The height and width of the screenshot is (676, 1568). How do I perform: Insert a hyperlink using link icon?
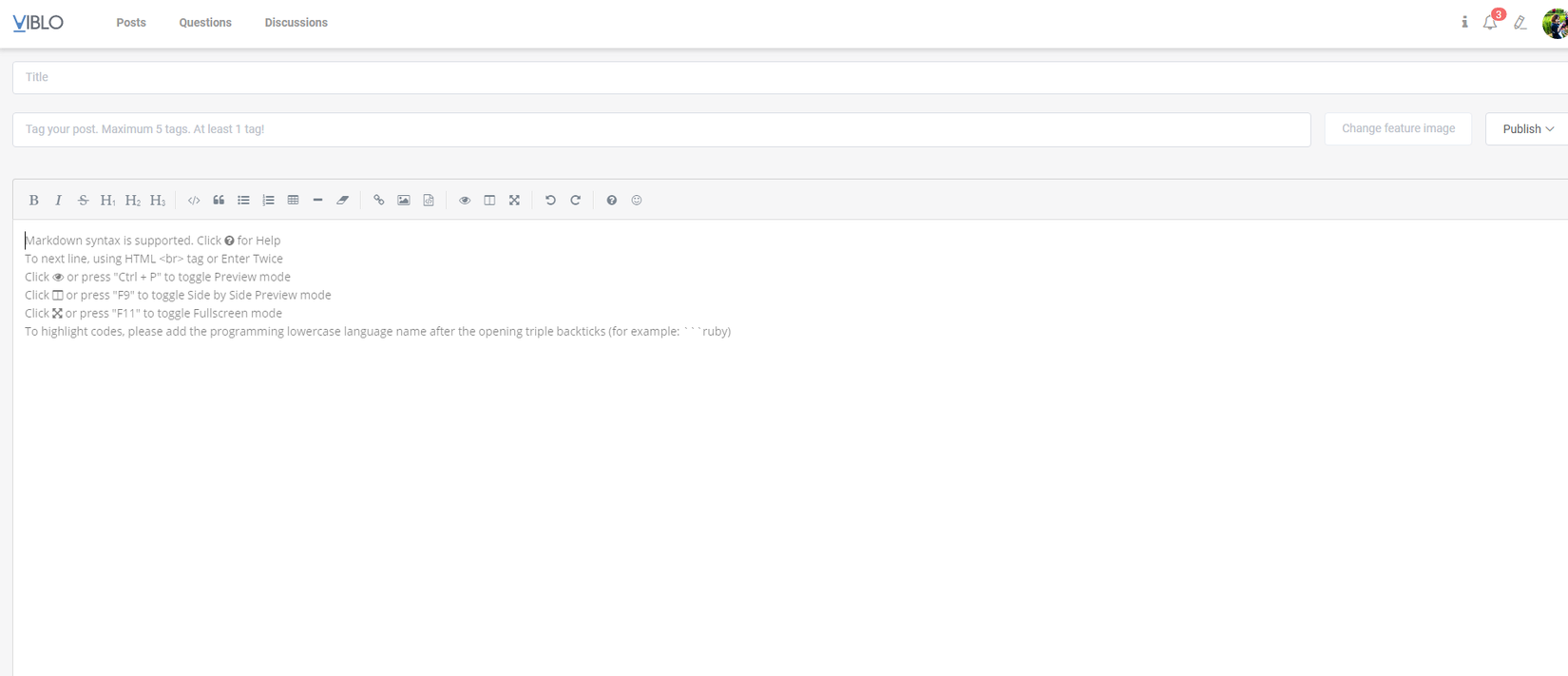click(379, 201)
